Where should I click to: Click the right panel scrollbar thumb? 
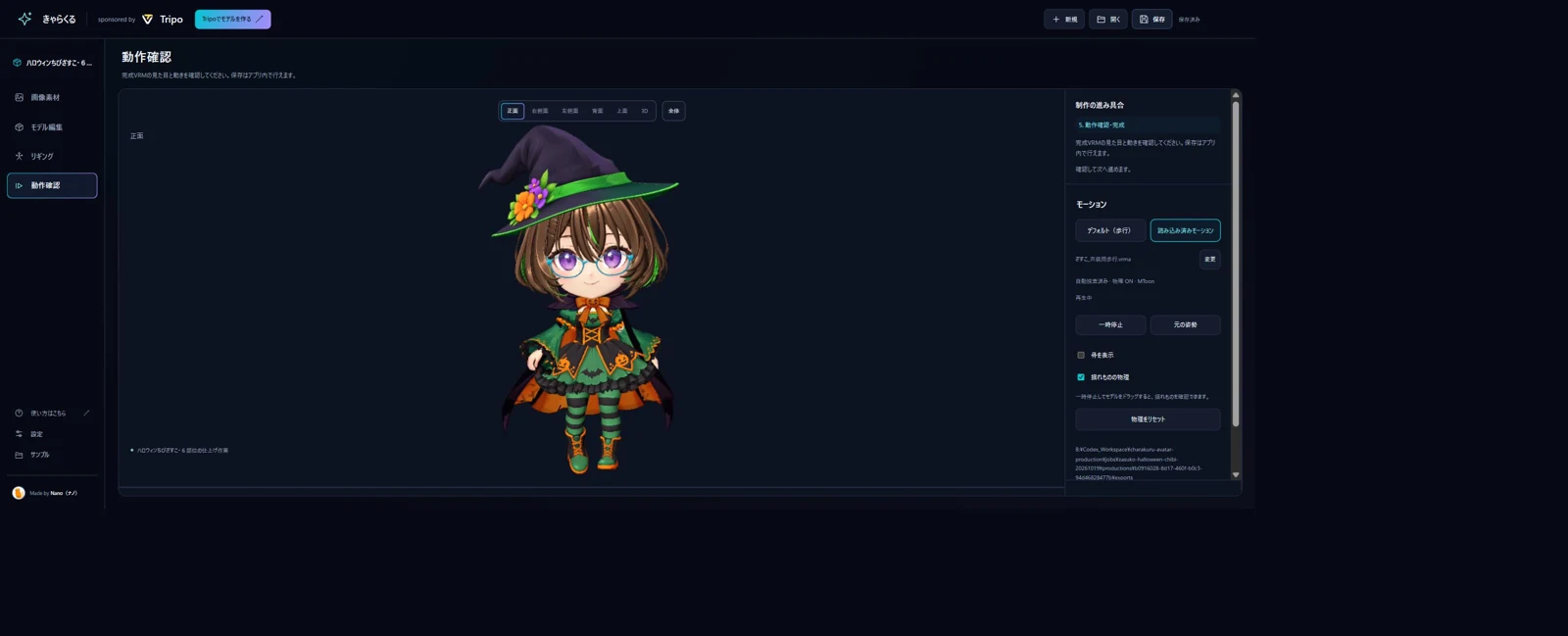click(1236, 265)
